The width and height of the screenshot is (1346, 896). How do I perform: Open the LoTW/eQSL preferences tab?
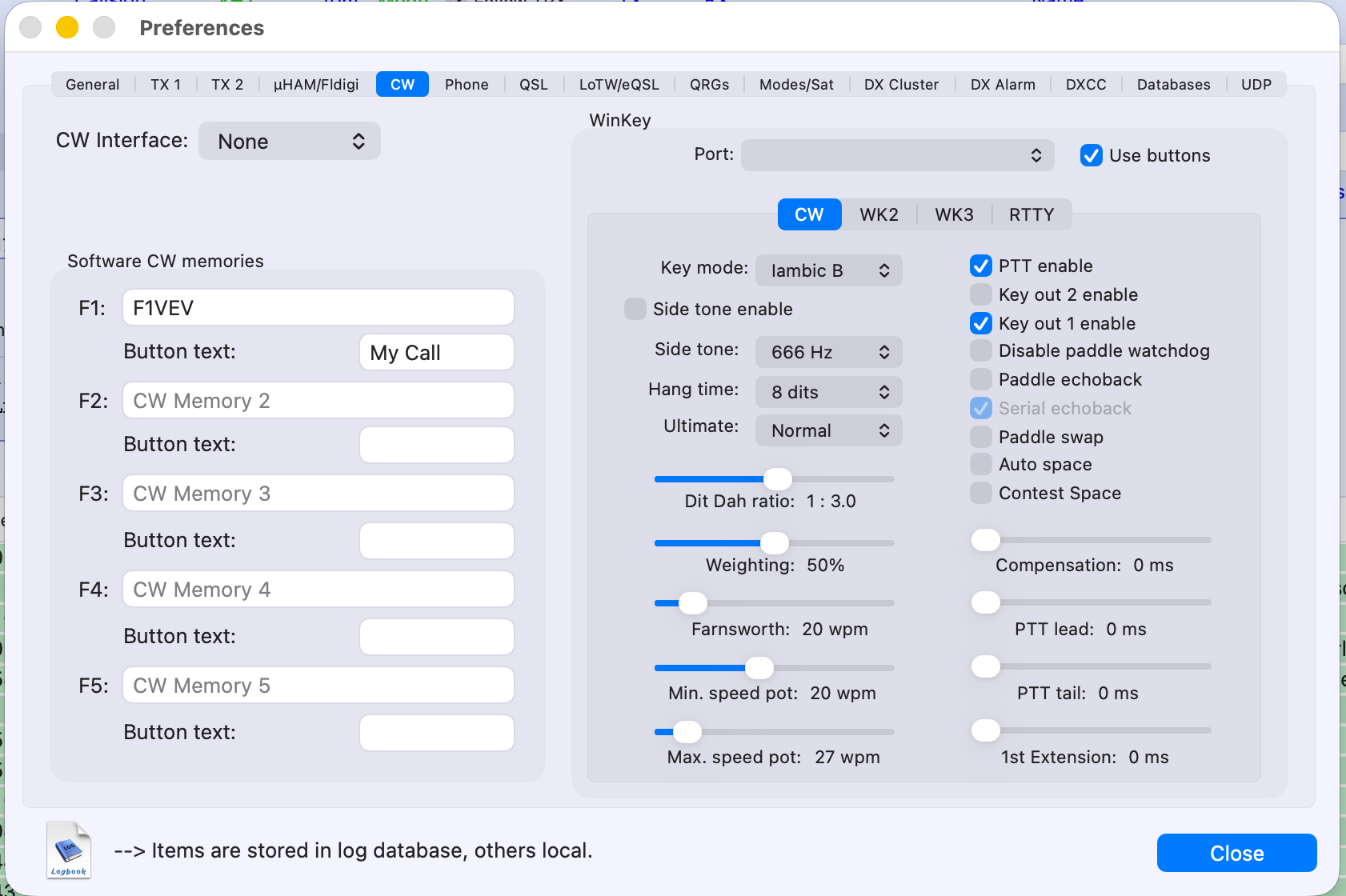click(x=619, y=85)
